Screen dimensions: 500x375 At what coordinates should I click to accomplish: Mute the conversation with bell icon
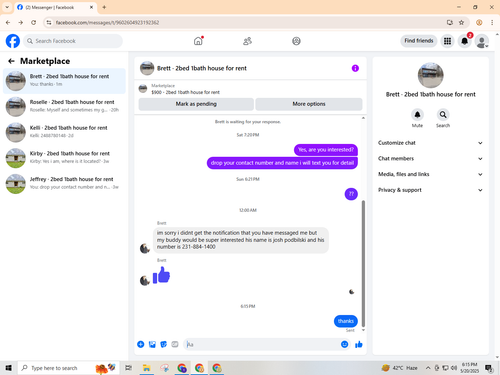pyautogui.click(x=417, y=115)
